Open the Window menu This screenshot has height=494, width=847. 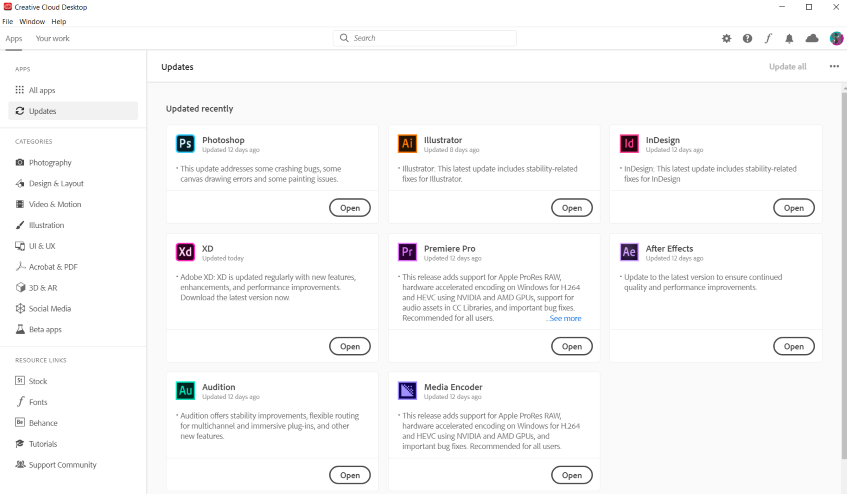pos(32,22)
